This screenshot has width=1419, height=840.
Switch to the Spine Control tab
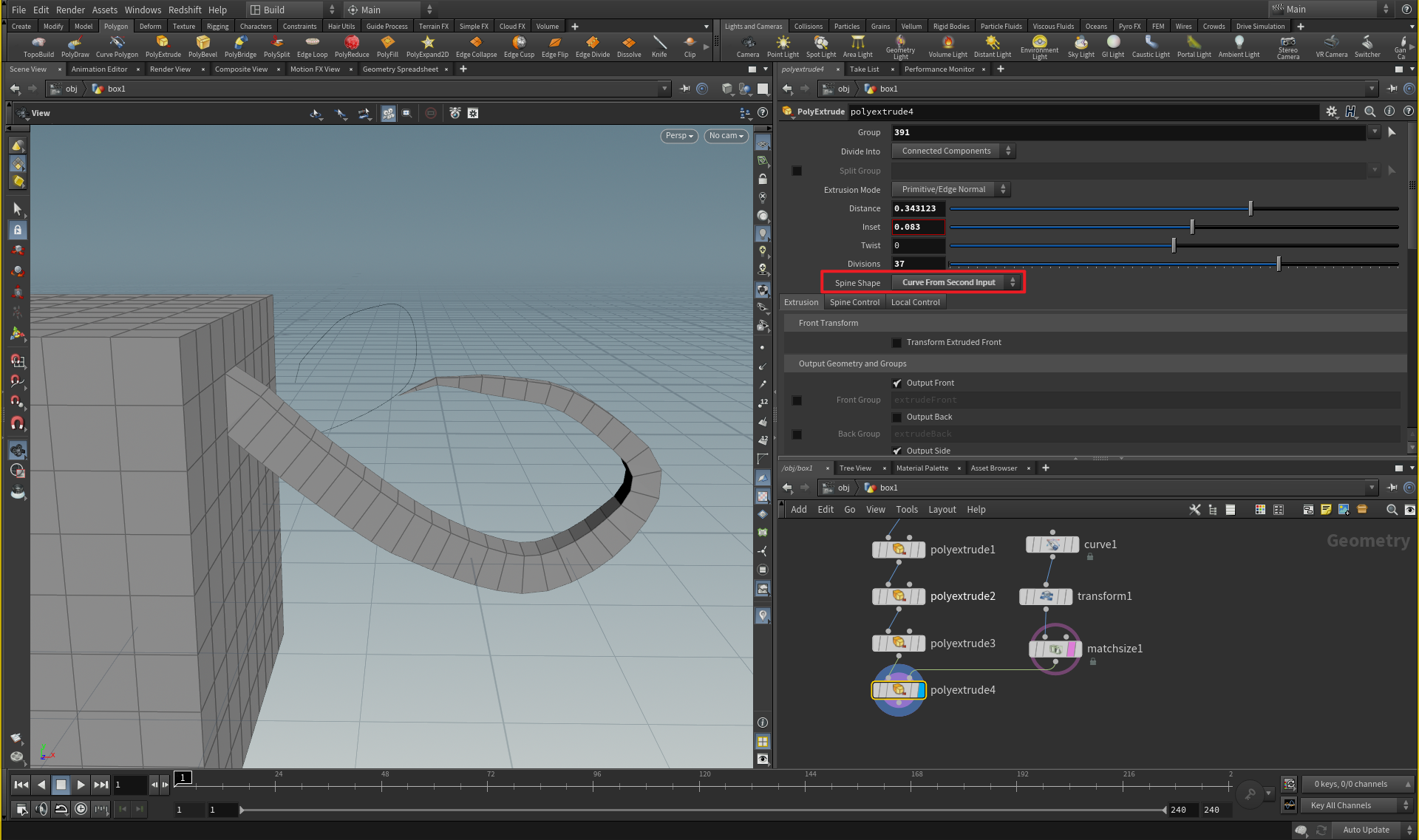[854, 301]
